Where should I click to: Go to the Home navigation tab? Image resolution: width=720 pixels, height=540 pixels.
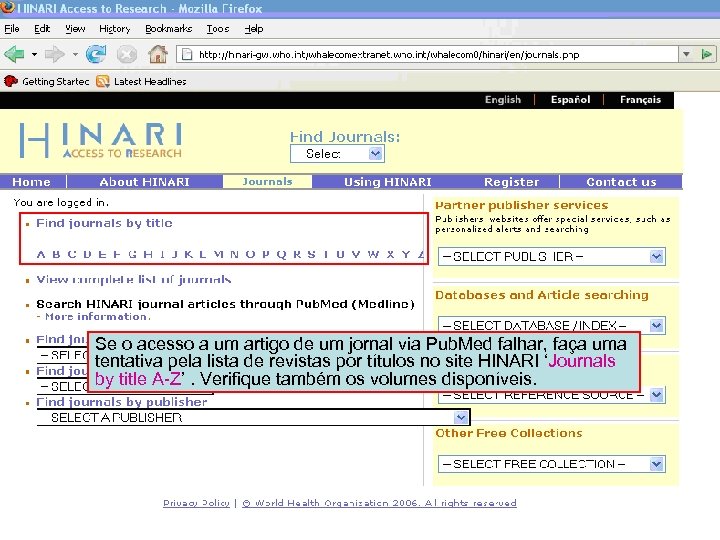tap(31, 182)
